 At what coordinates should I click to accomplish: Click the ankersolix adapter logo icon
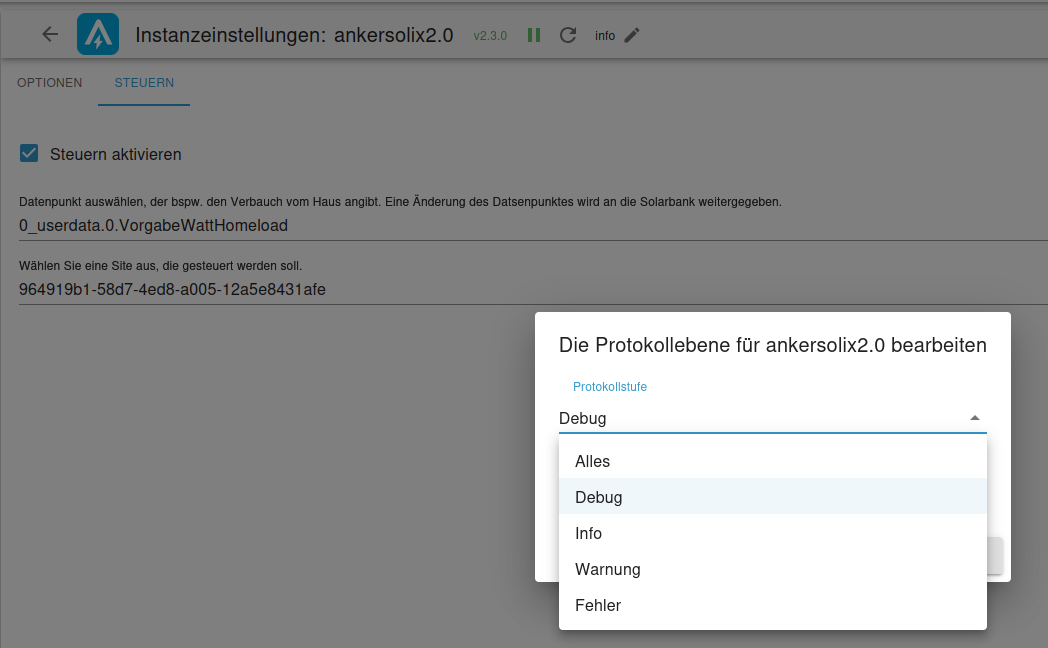(x=98, y=34)
